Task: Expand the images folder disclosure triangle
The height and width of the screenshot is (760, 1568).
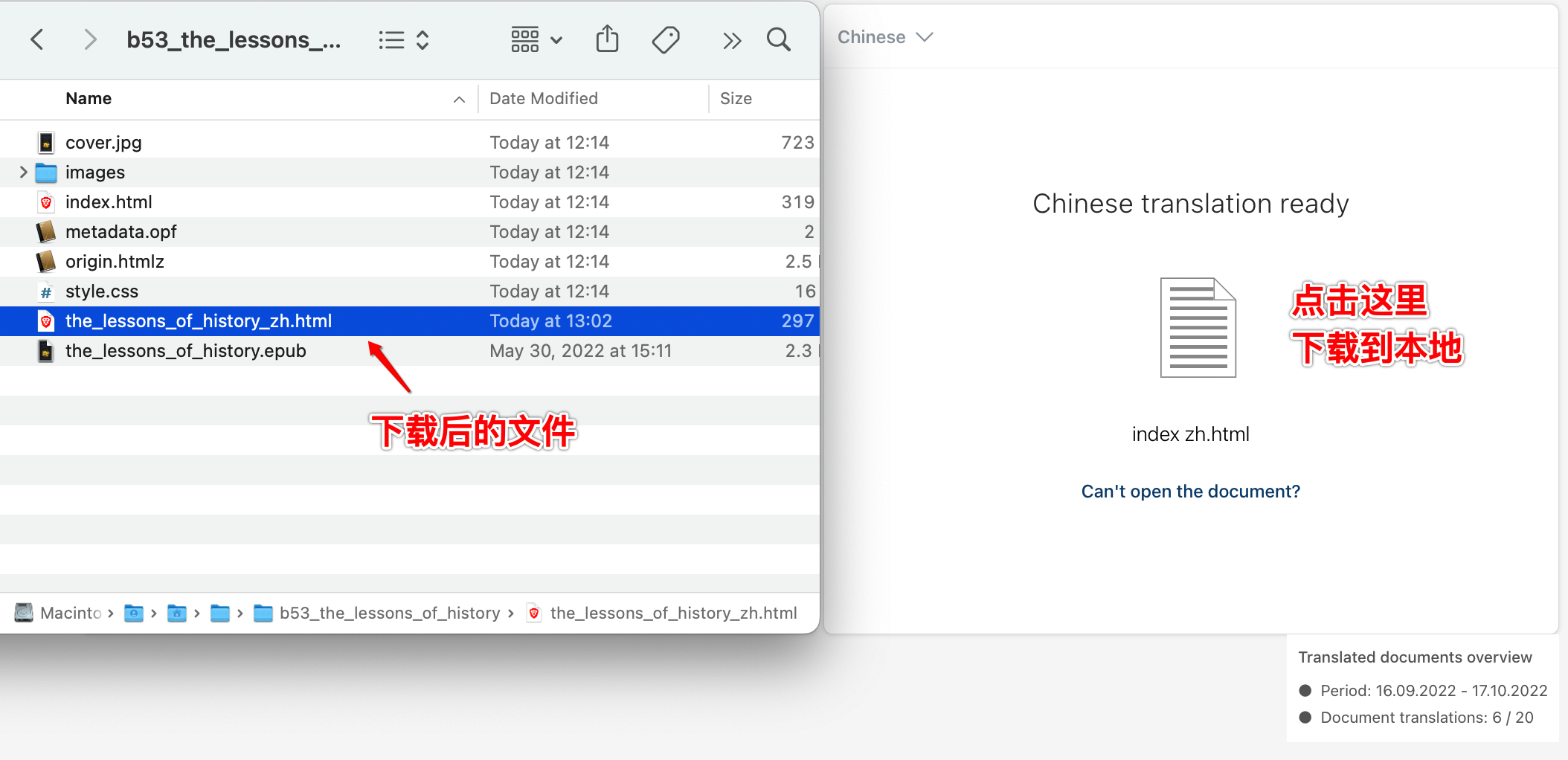Action: pos(22,172)
